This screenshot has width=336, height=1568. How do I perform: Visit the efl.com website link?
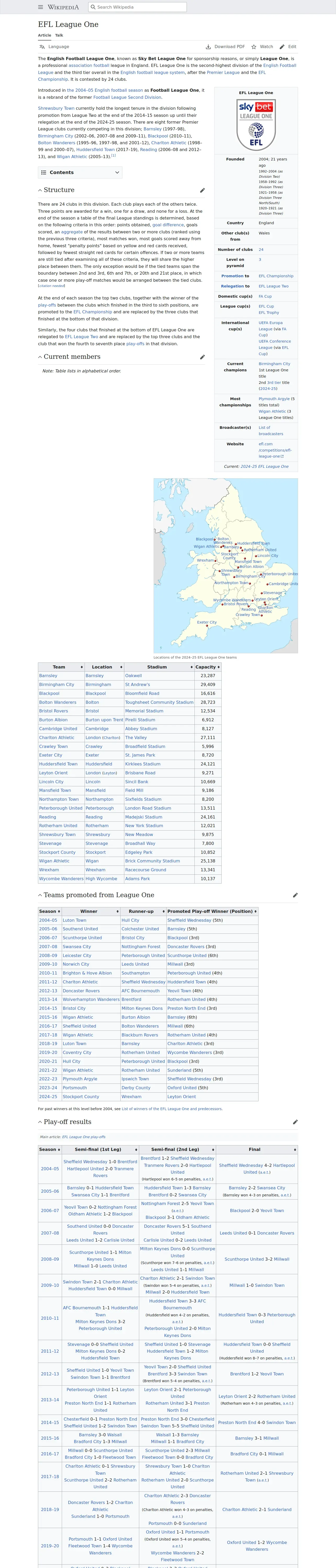point(275,451)
